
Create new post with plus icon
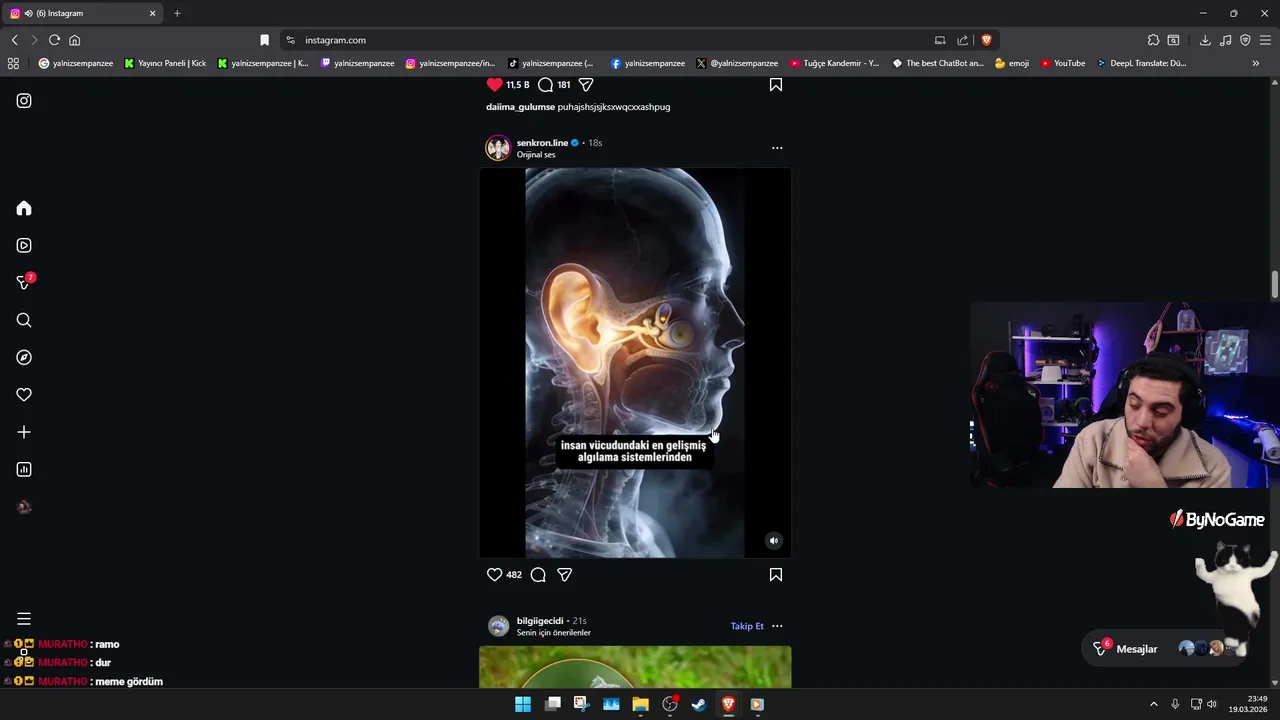click(24, 432)
